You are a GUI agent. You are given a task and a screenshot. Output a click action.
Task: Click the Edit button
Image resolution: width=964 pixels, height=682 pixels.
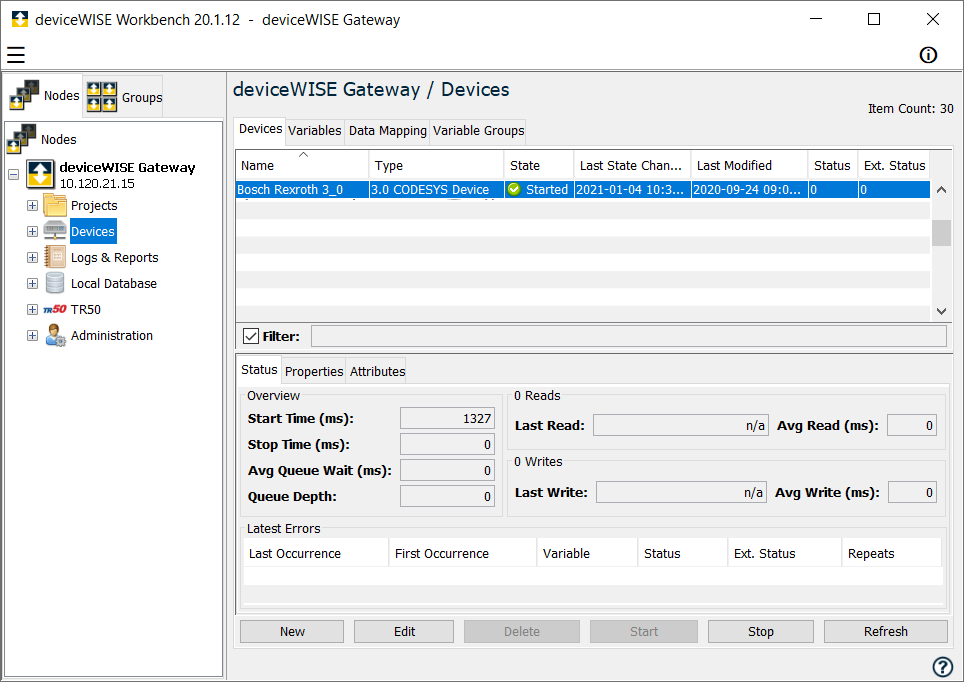(x=404, y=632)
